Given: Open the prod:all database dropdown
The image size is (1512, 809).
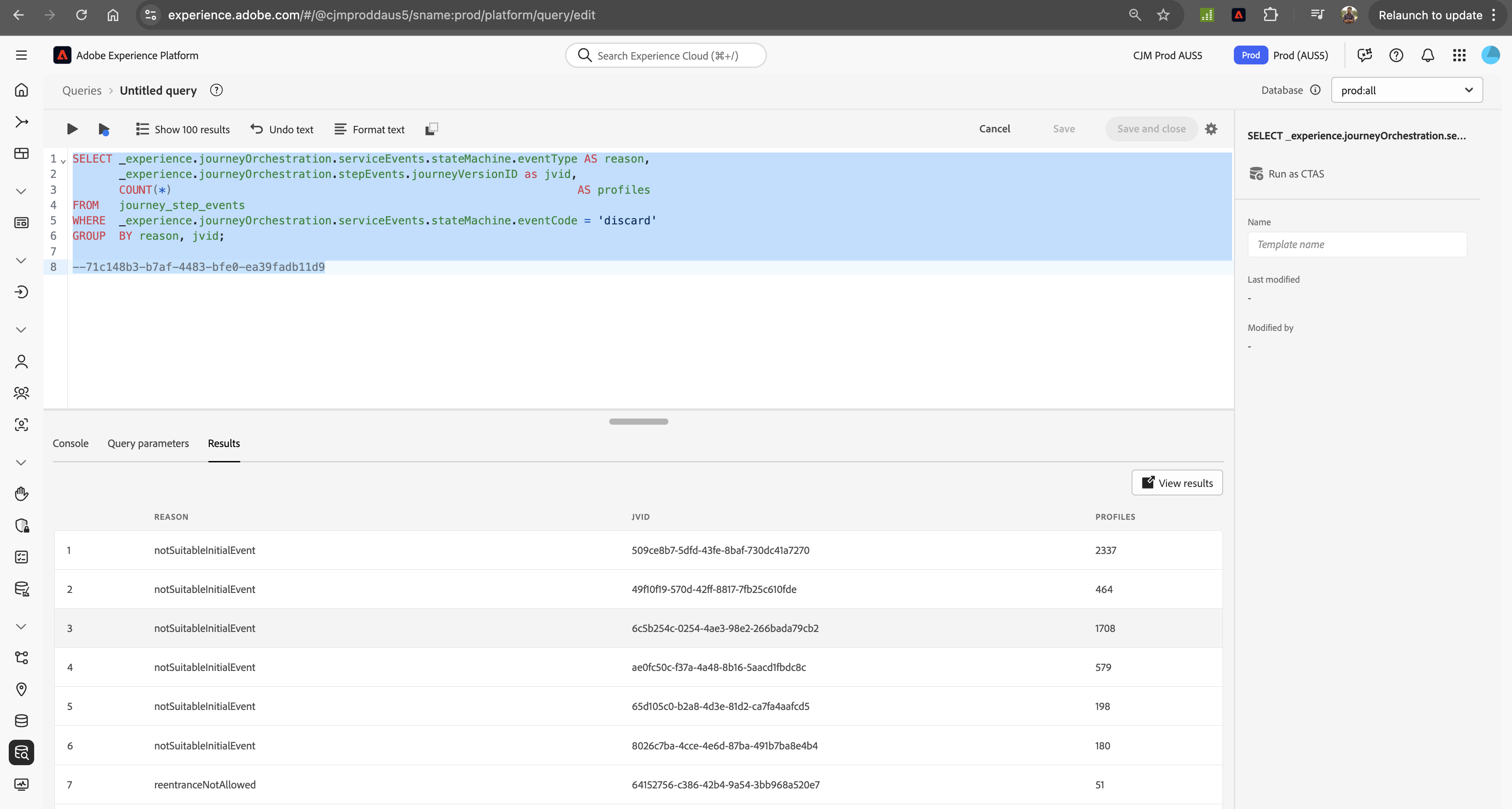Looking at the screenshot, I should click(1407, 90).
